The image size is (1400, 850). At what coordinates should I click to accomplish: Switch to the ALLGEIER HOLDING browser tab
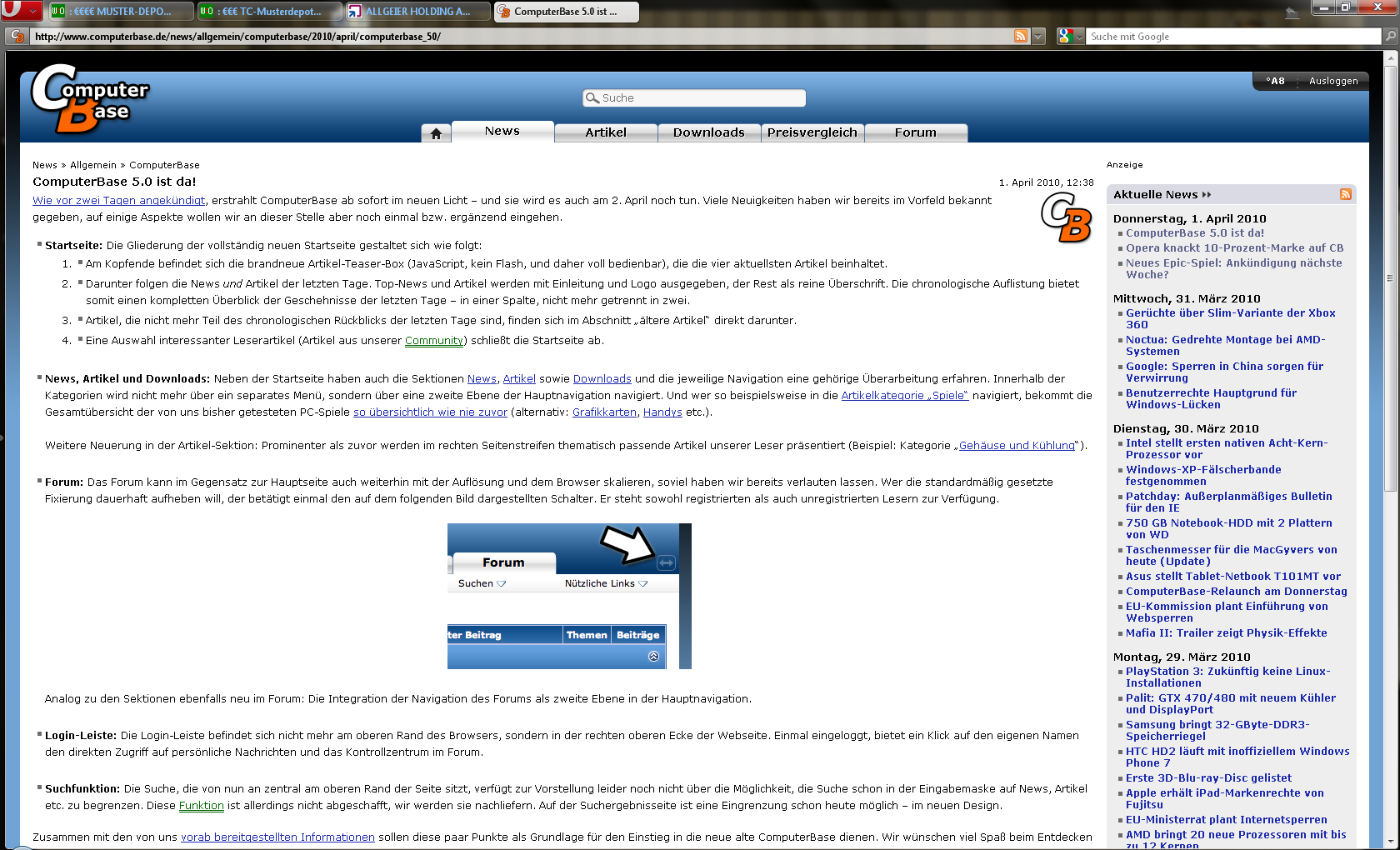417,12
